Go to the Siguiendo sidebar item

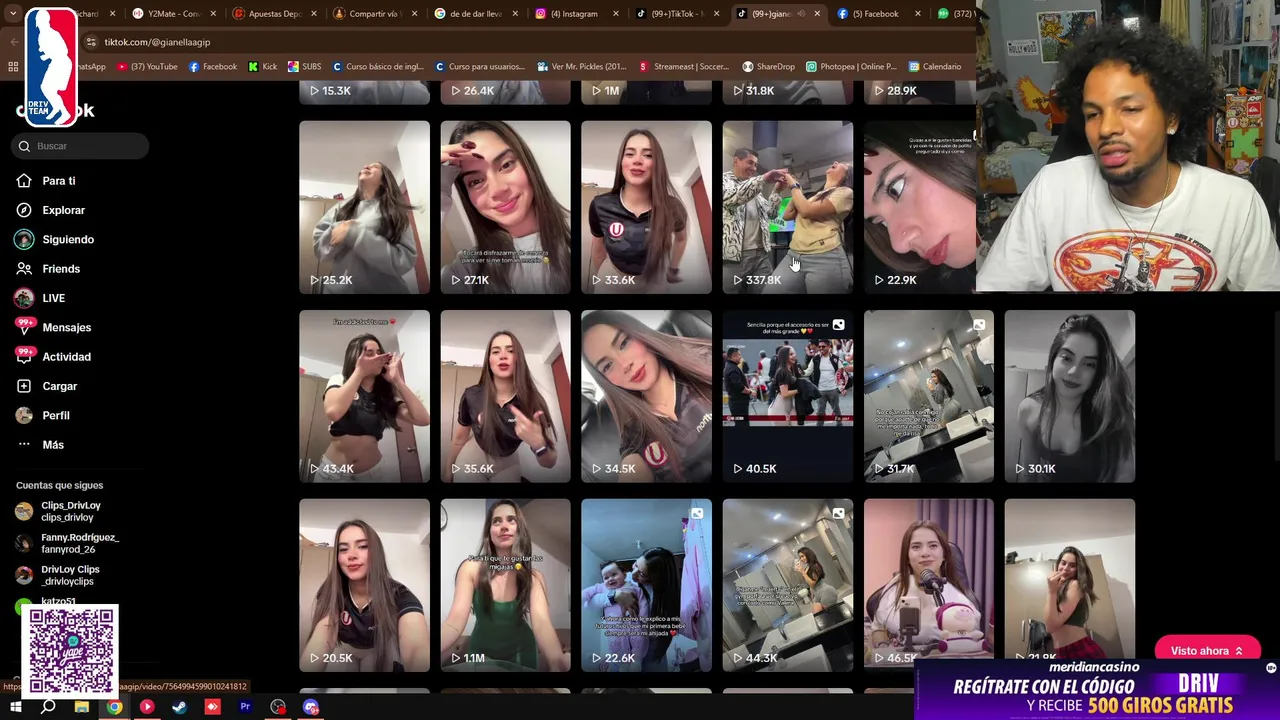(55, 240)
